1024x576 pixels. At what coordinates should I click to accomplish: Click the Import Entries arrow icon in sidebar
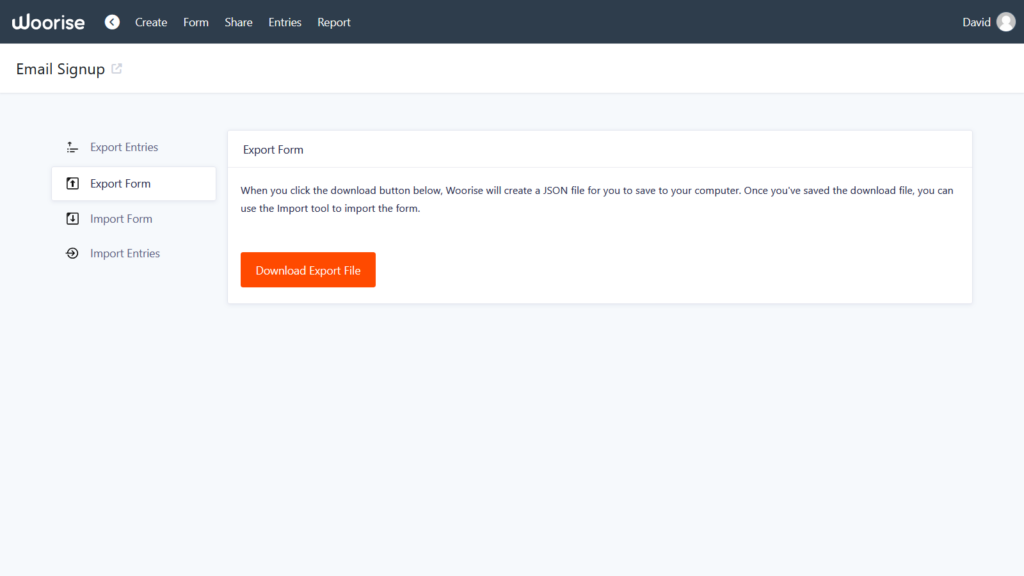tap(71, 253)
